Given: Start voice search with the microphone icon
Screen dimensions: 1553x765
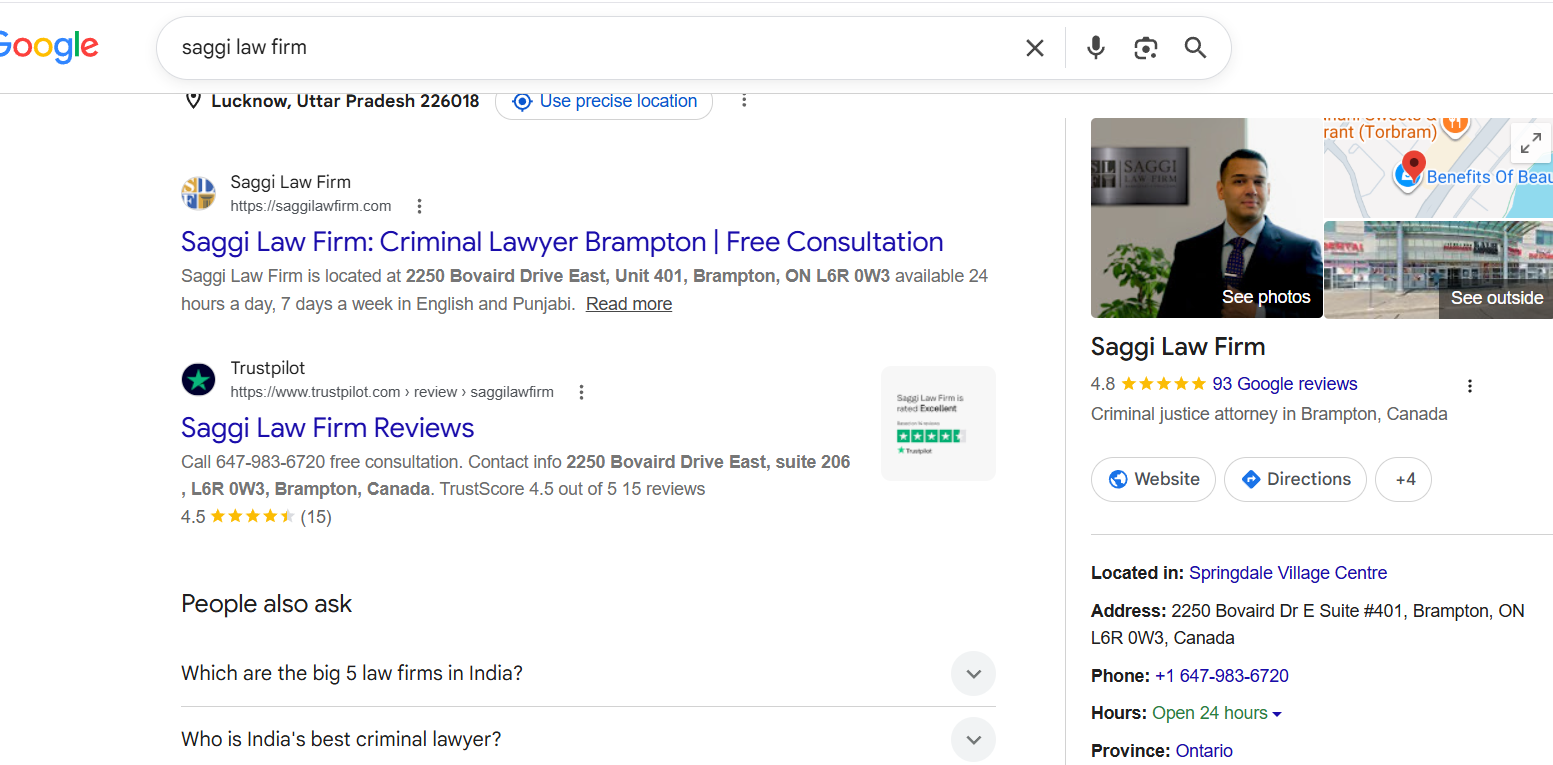Looking at the screenshot, I should 1096,48.
